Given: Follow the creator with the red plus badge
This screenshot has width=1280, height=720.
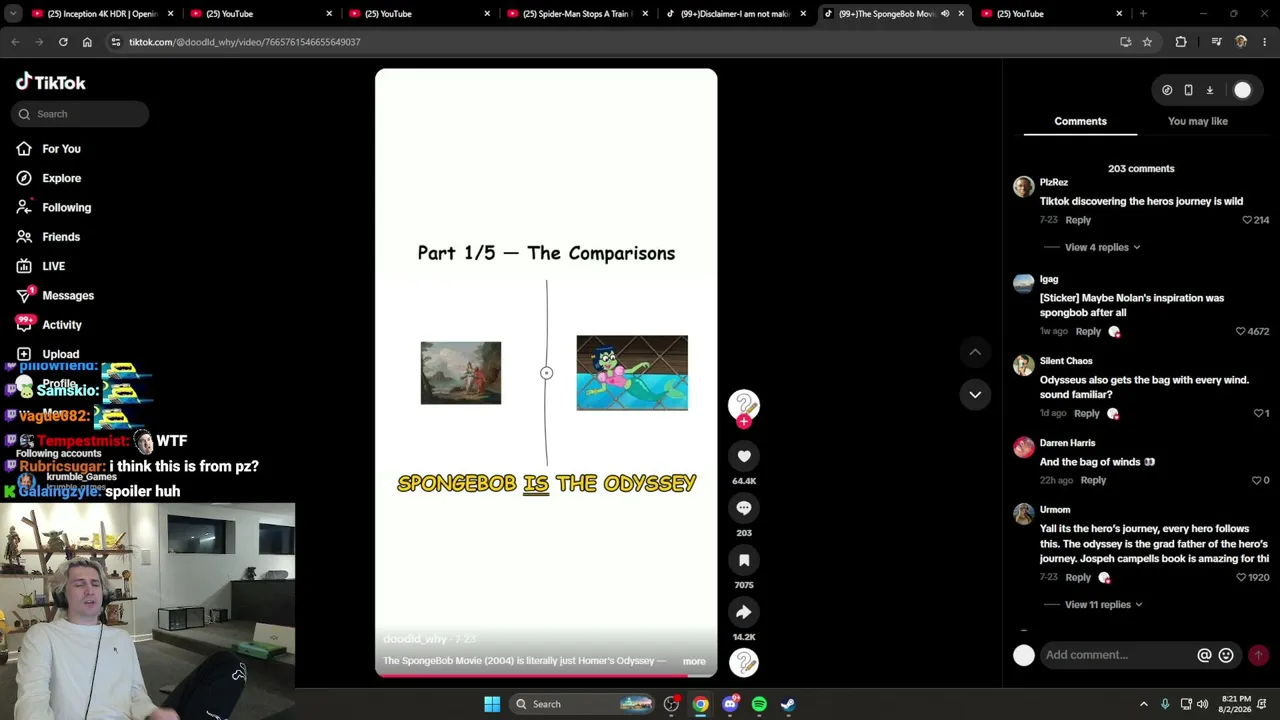Looking at the screenshot, I should pyautogui.click(x=744, y=422).
